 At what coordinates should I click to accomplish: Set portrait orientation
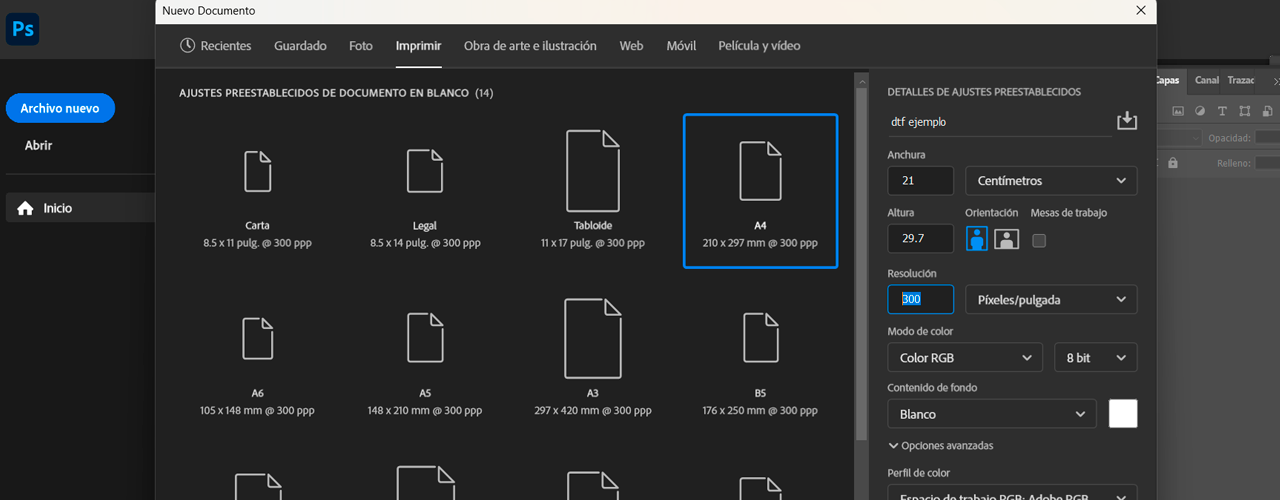(977, 239)
